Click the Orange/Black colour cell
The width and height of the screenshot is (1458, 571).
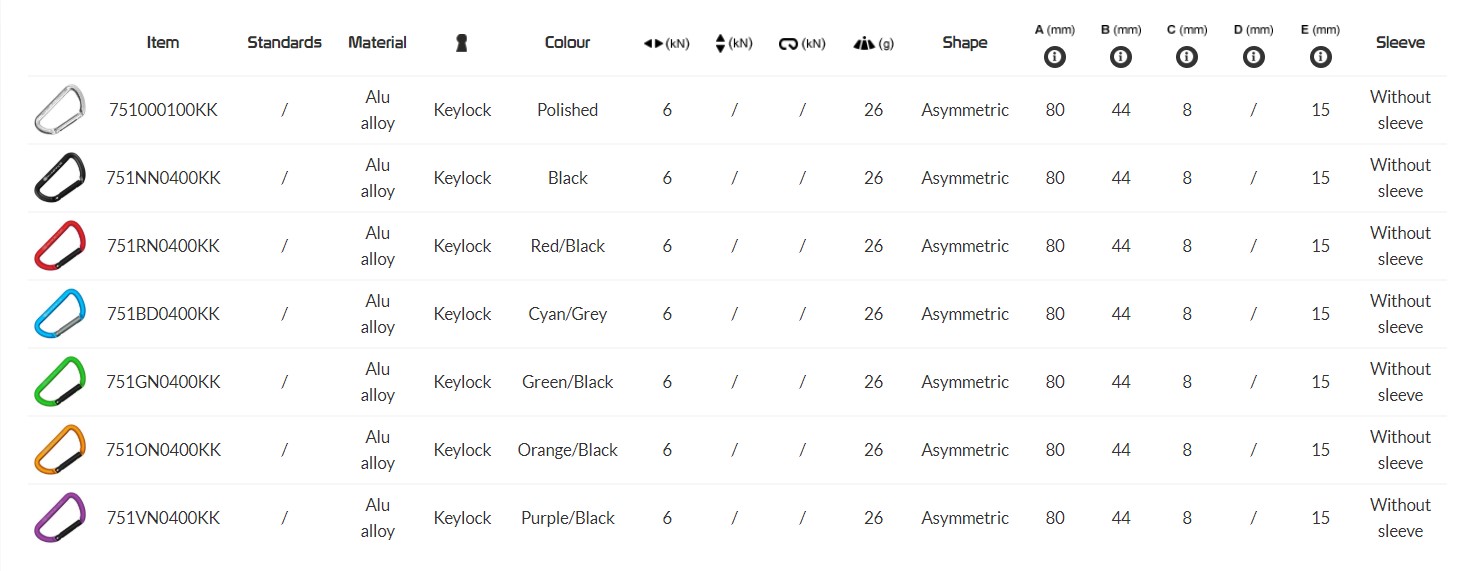click(x=567, y=450)
